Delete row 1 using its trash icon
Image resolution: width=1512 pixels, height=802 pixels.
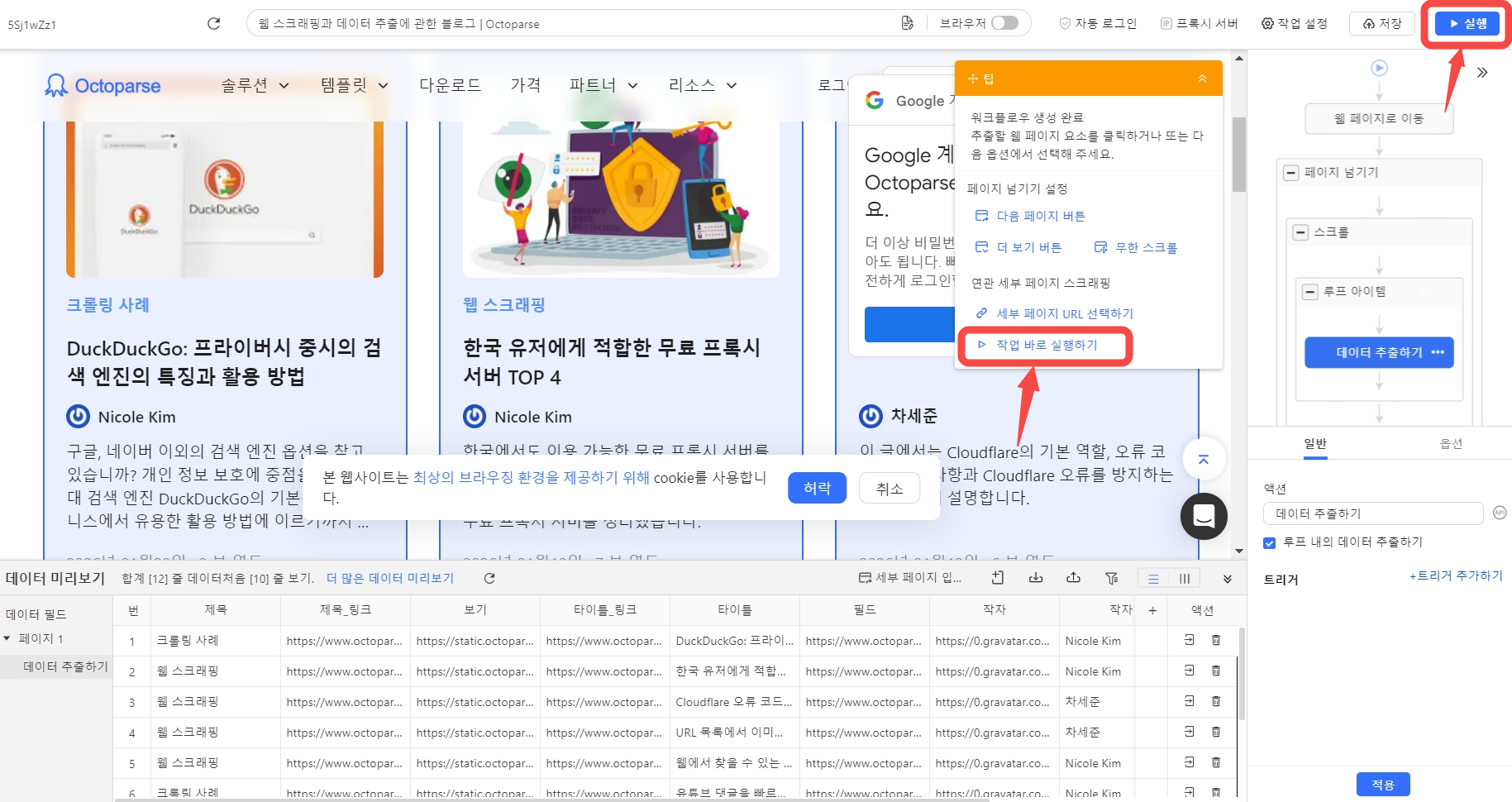coord(1216,640)
